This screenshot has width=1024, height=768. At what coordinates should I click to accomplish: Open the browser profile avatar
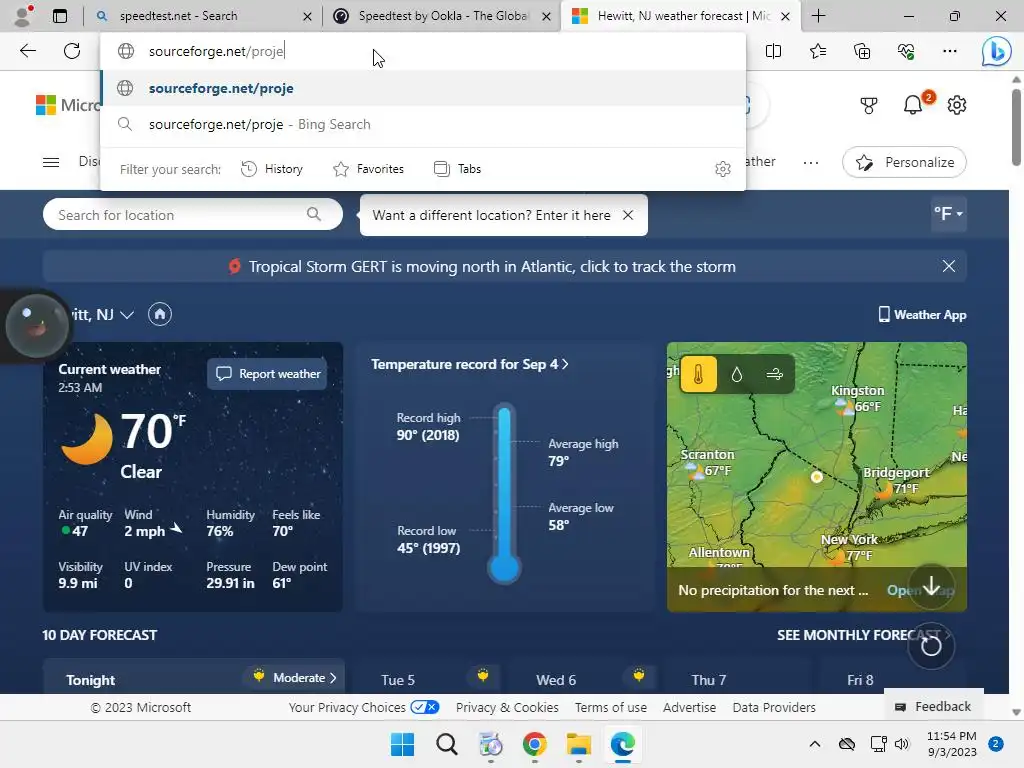coord(23,16)
